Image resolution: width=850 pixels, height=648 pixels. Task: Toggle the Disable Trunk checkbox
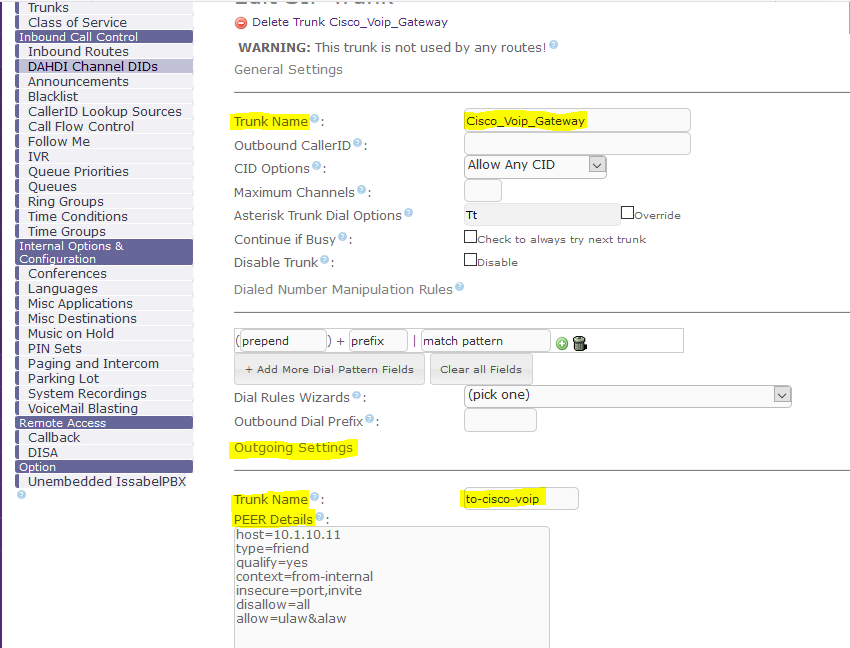470,260
